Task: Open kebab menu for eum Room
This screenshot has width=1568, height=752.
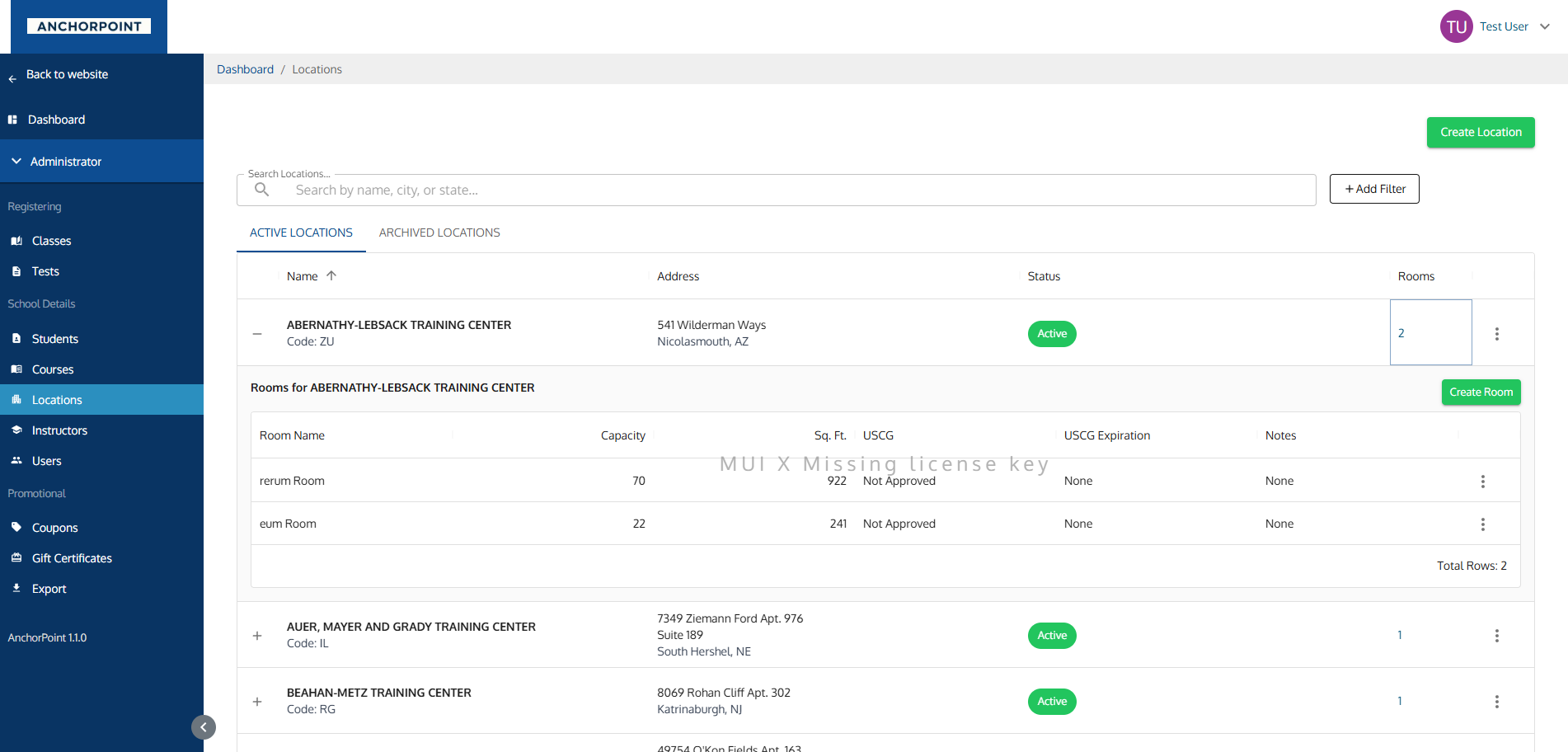Action: [x=1482, y=524]
